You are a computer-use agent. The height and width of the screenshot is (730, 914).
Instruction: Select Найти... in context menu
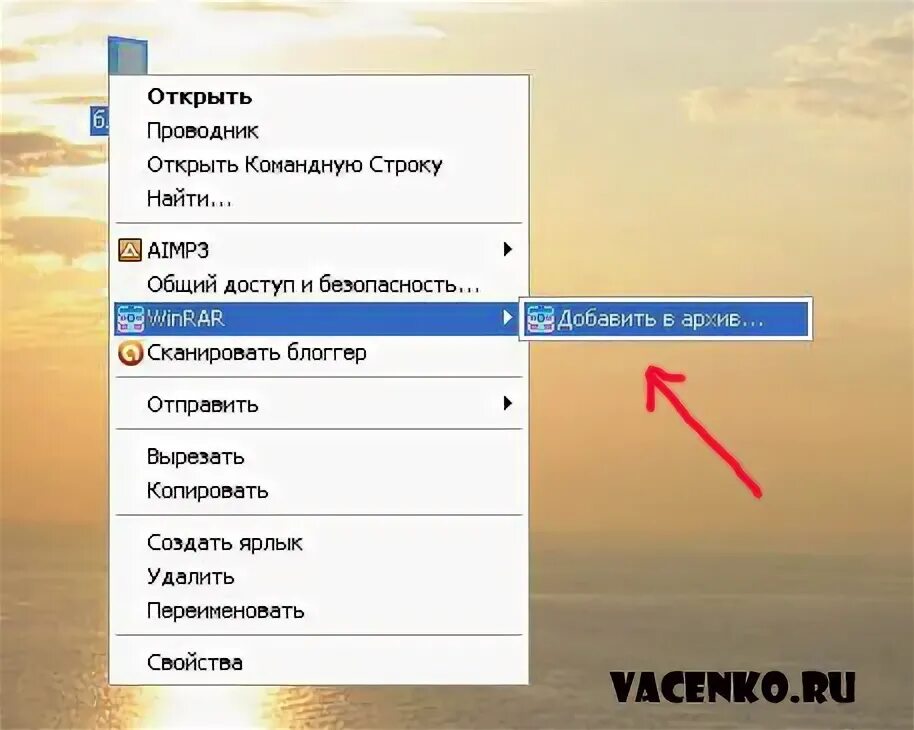click(189, 199)
